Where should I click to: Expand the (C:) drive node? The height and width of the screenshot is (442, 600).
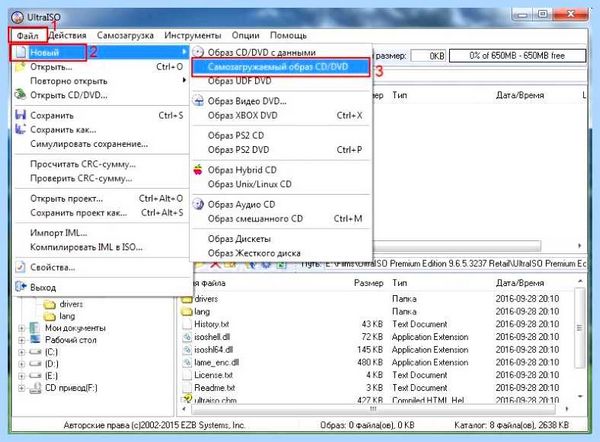[x=21, y=352]
